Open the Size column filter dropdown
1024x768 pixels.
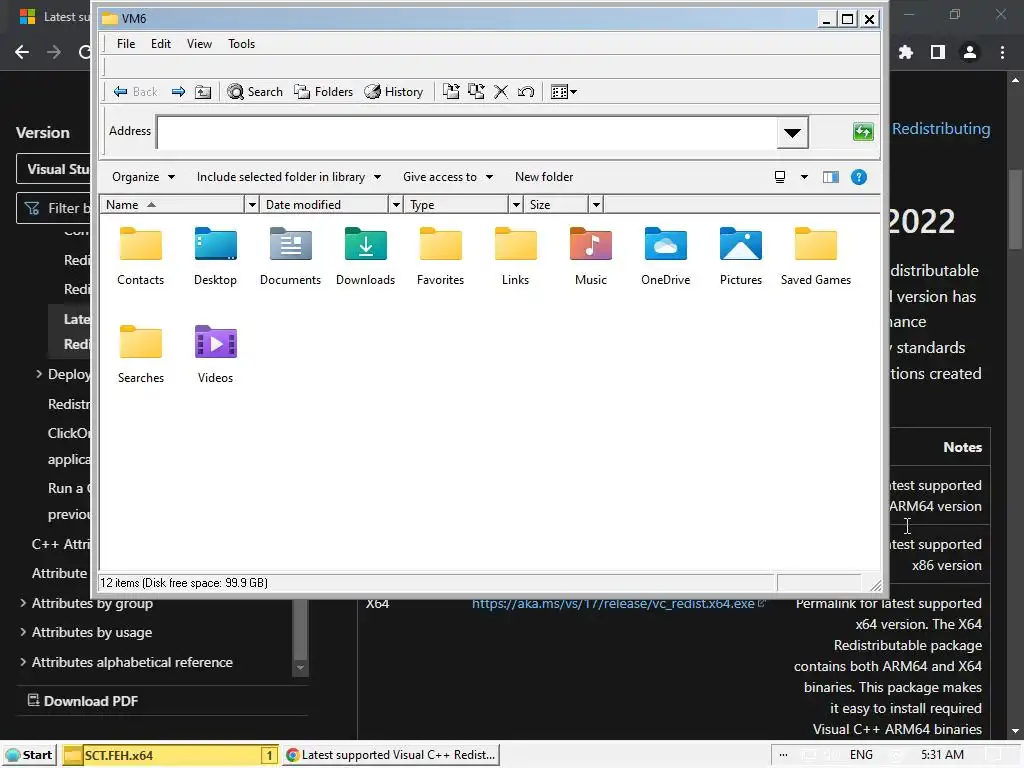(596, 205)
